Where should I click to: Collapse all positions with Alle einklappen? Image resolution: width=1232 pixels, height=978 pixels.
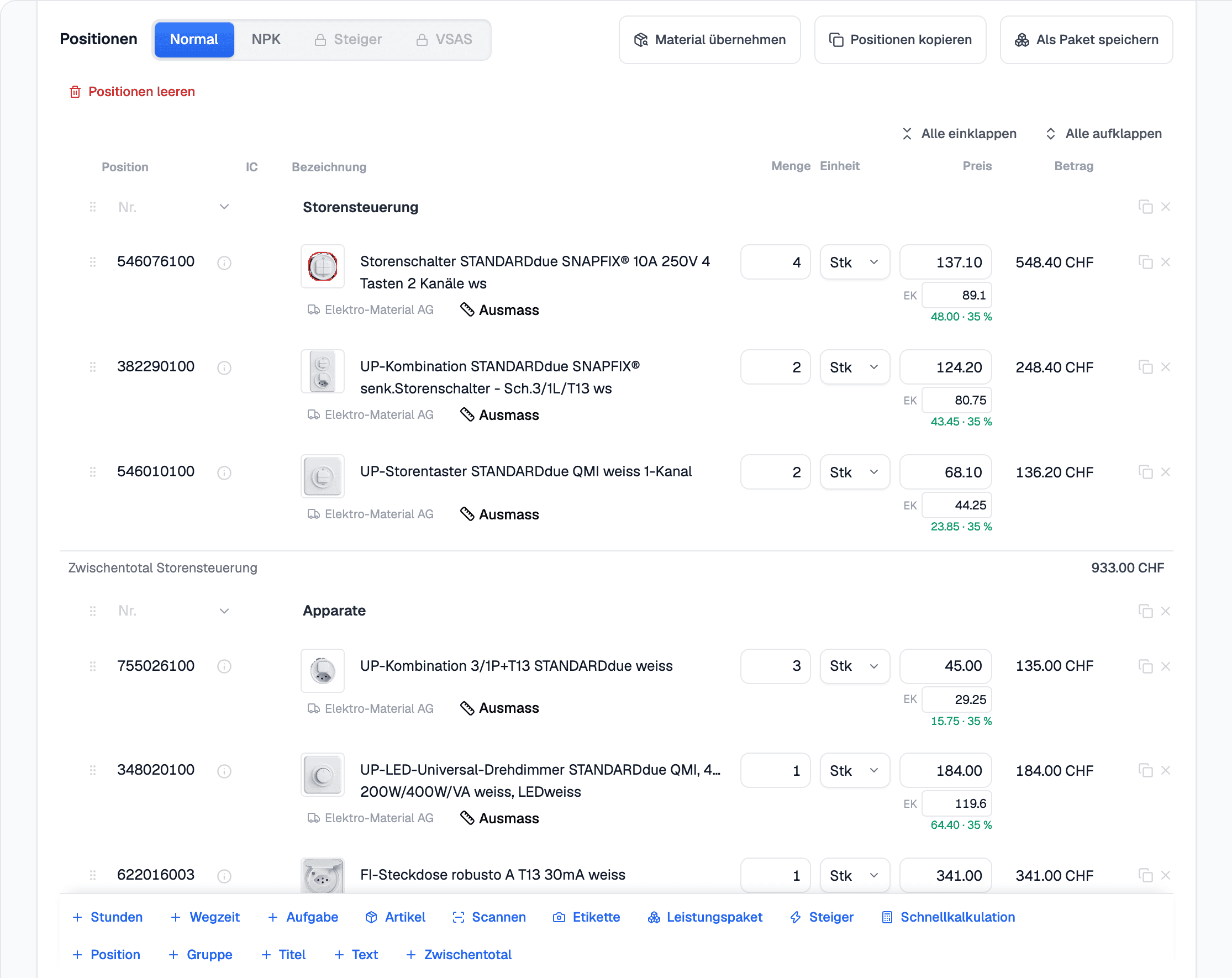pyautogui.click(x=960, y=134)
